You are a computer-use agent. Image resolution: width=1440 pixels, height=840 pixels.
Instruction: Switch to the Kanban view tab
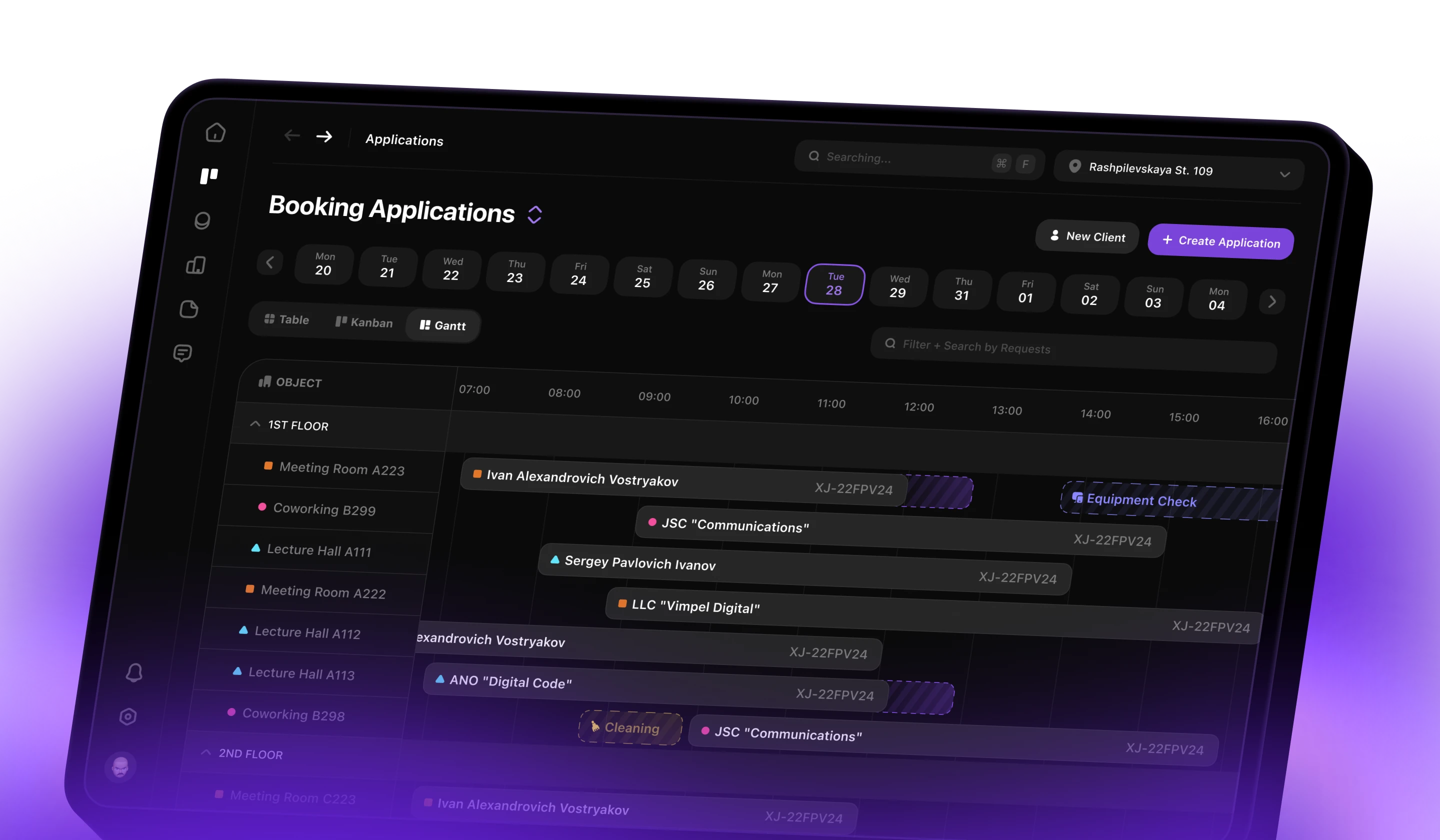pos(364,322)
